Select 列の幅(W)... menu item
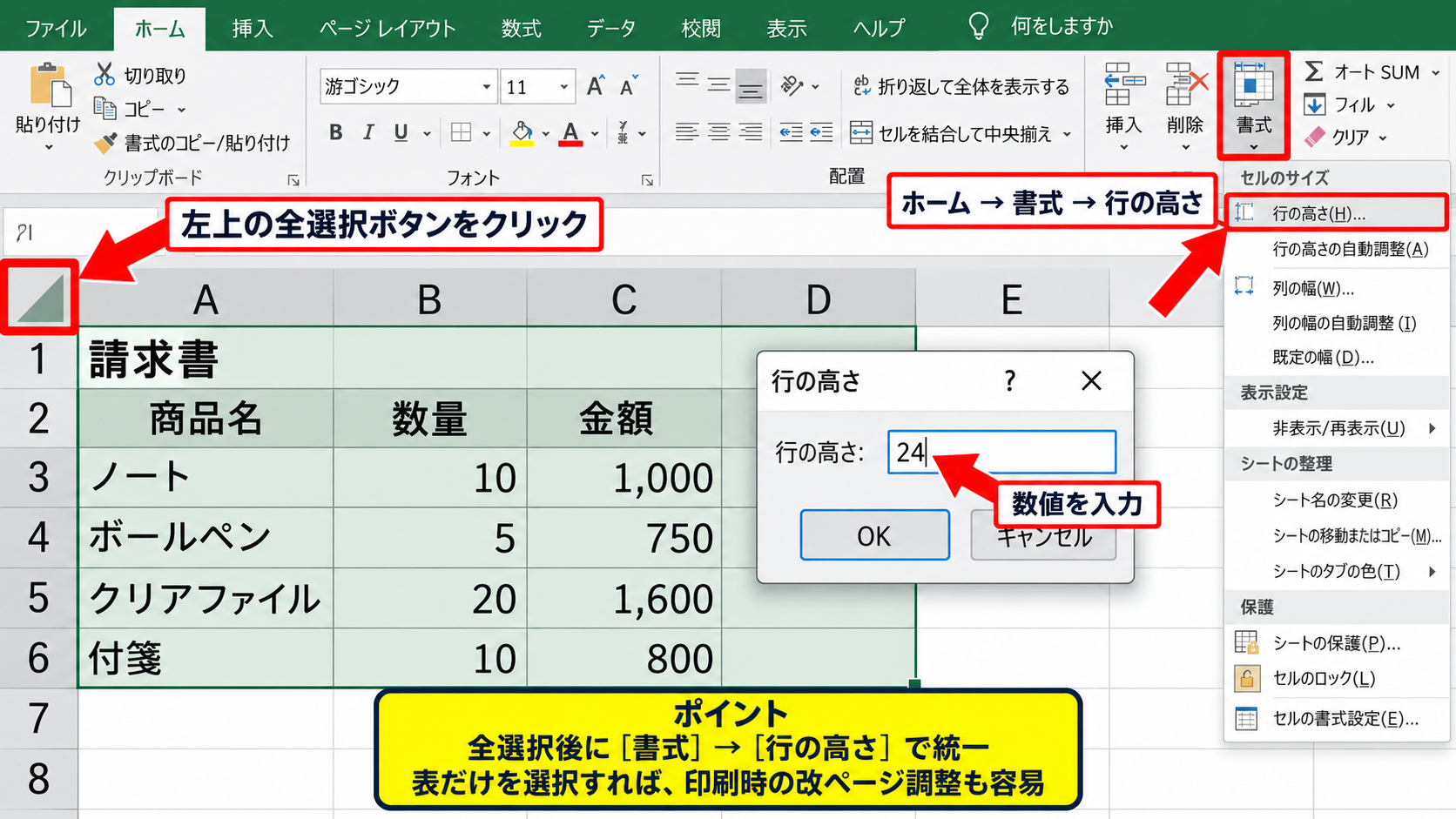This screenshot has width=1456, height=819. click(1337, 287)
